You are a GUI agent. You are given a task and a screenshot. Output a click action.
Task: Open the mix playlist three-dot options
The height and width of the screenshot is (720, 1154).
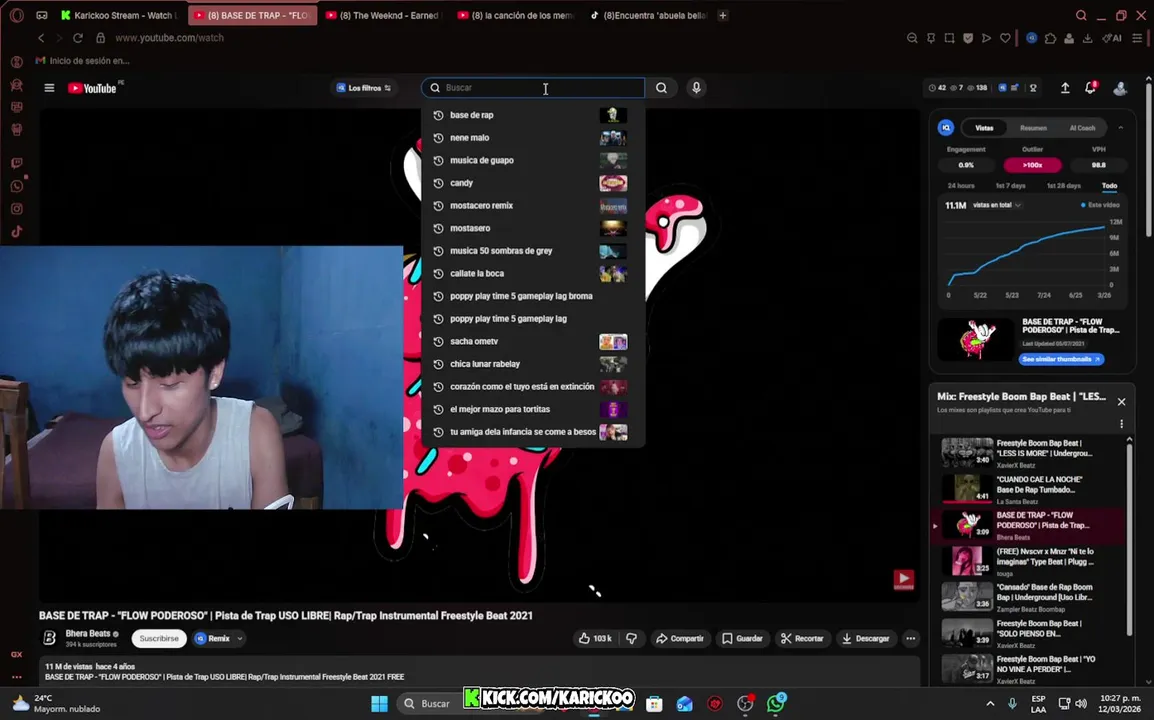coord(1121,424)
